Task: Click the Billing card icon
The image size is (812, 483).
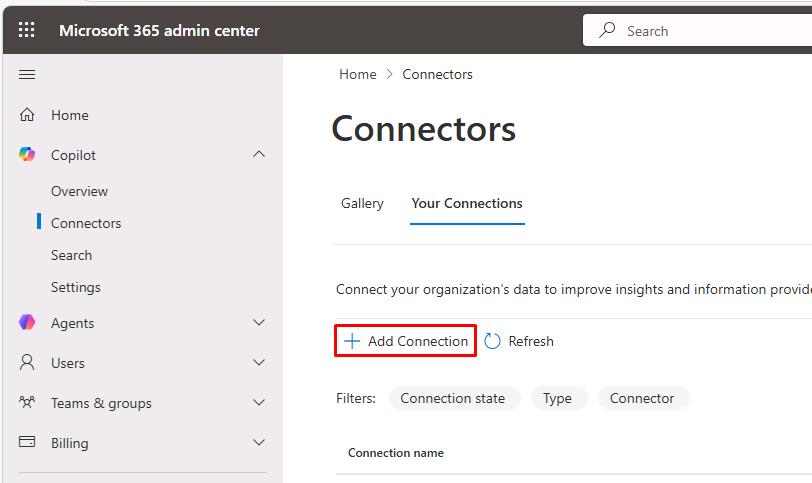Action: pos(27,442)
